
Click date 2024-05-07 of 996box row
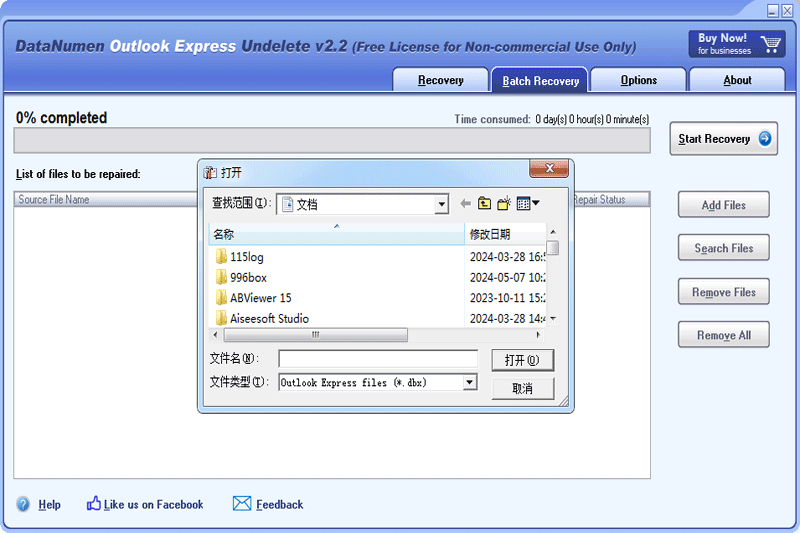point(508,277)
